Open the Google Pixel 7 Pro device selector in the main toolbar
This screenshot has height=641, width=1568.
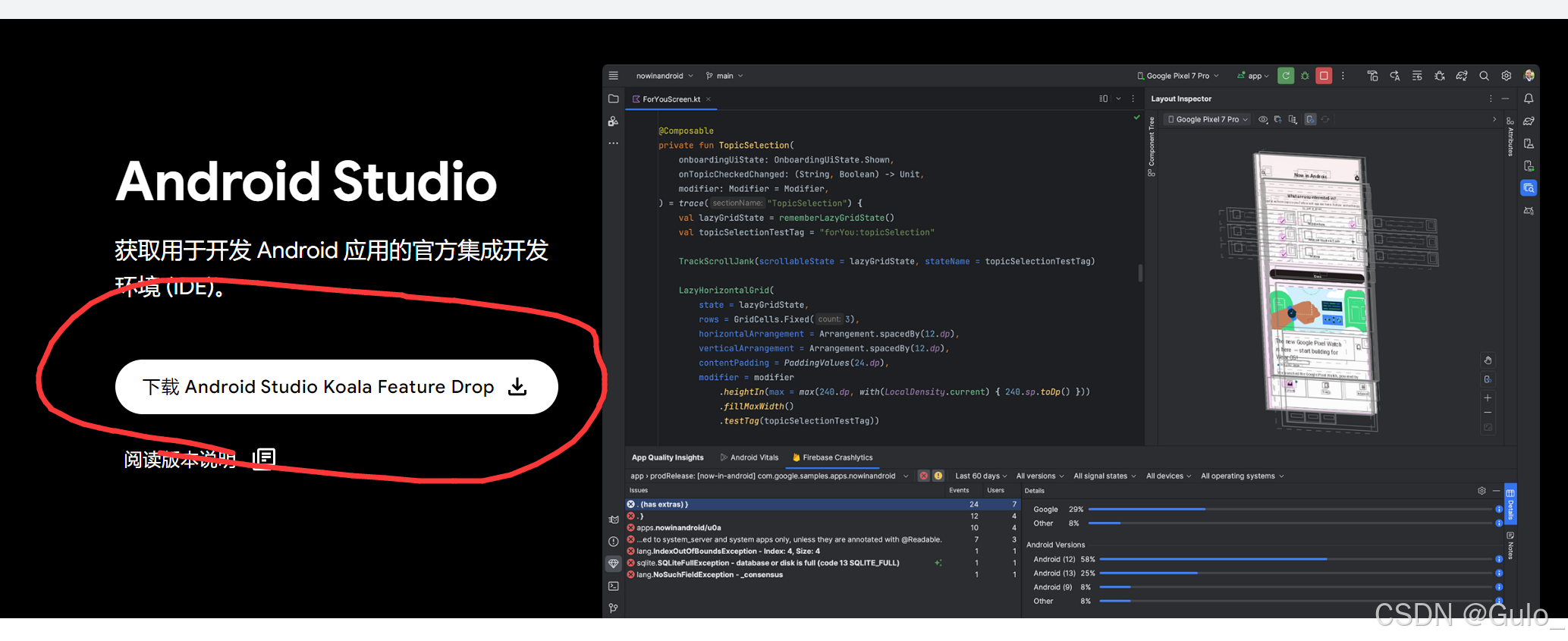point(1178,76)
